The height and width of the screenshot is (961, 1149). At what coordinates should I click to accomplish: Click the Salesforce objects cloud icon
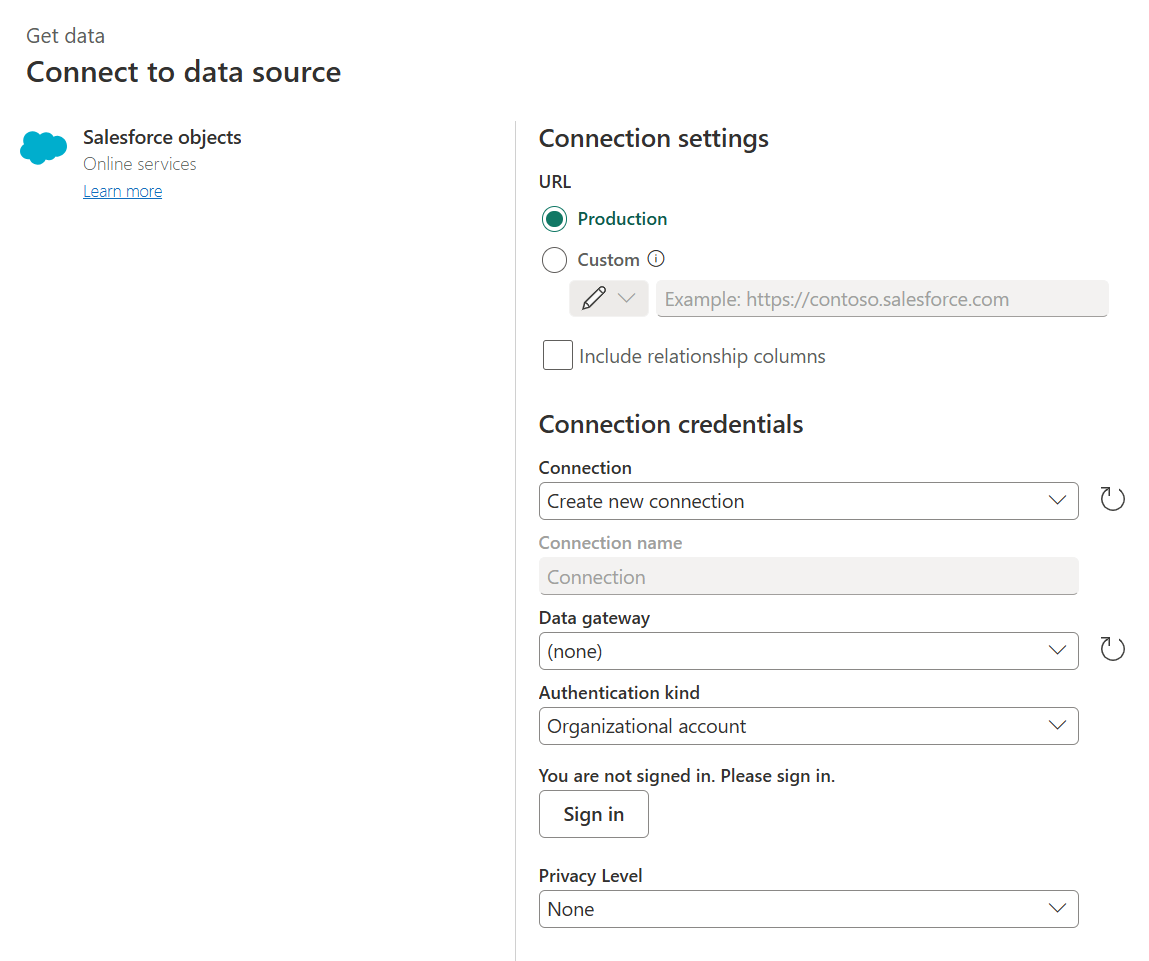[x=43, y=147]
